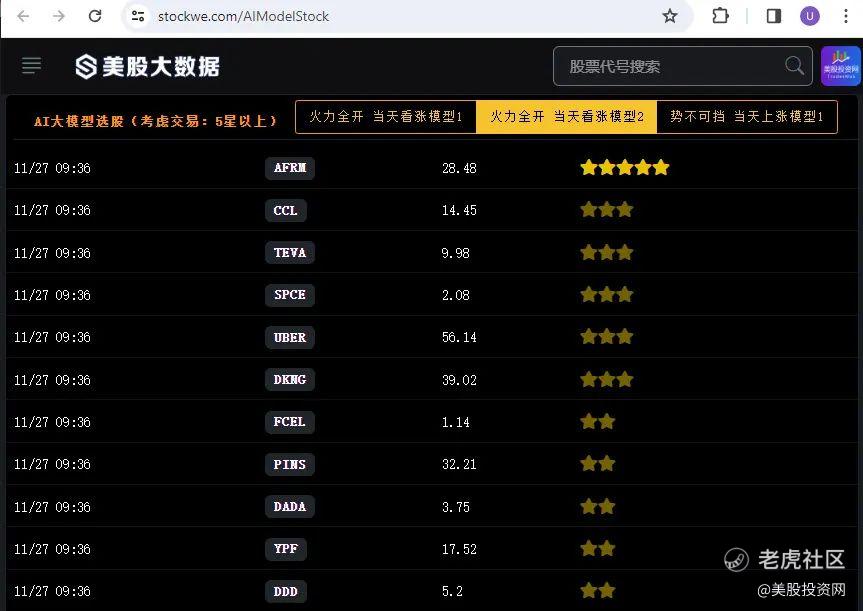Switch to 火力全开 当天看涨模型1 tab
Image resolution: width=863 pixels, height=611 pixels.
click(386, 117)
